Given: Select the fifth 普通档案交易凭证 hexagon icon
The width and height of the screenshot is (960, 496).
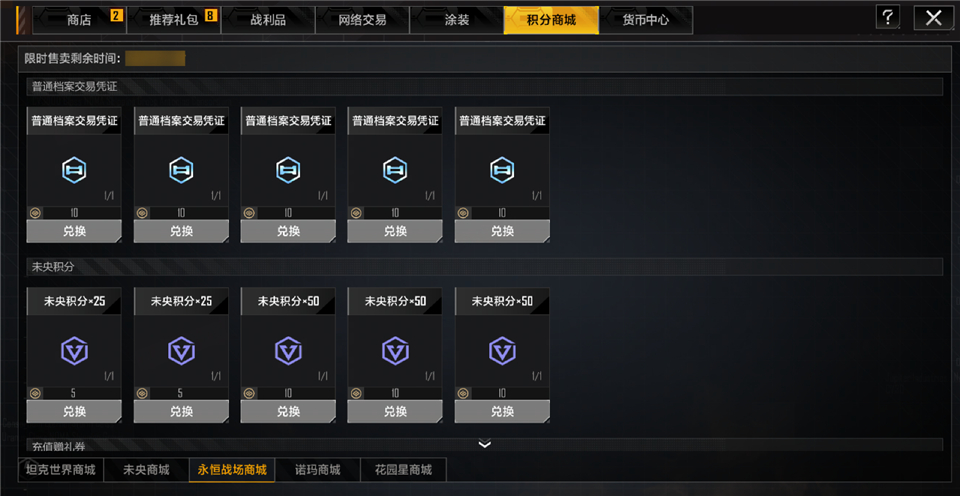Looking at the screenshot, I should pos(502,170).
